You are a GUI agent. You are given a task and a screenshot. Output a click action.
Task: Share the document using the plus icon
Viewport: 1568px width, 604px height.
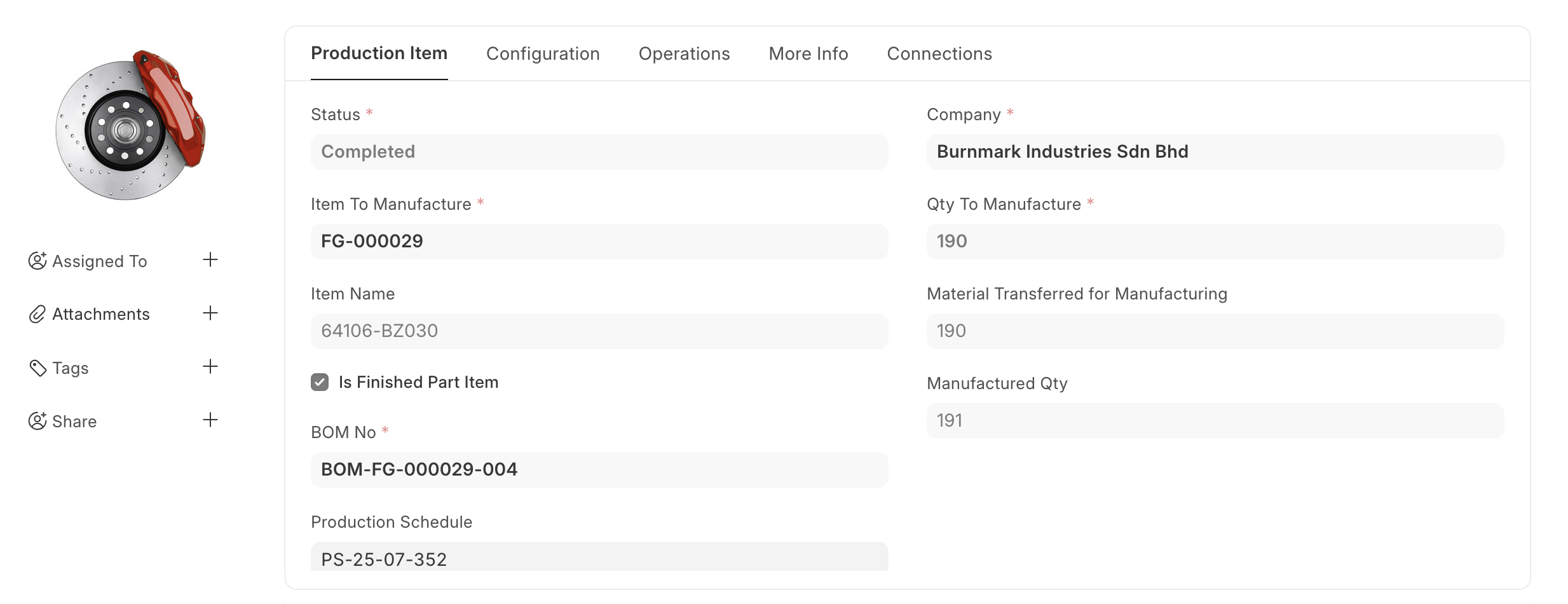coord(210,420)
